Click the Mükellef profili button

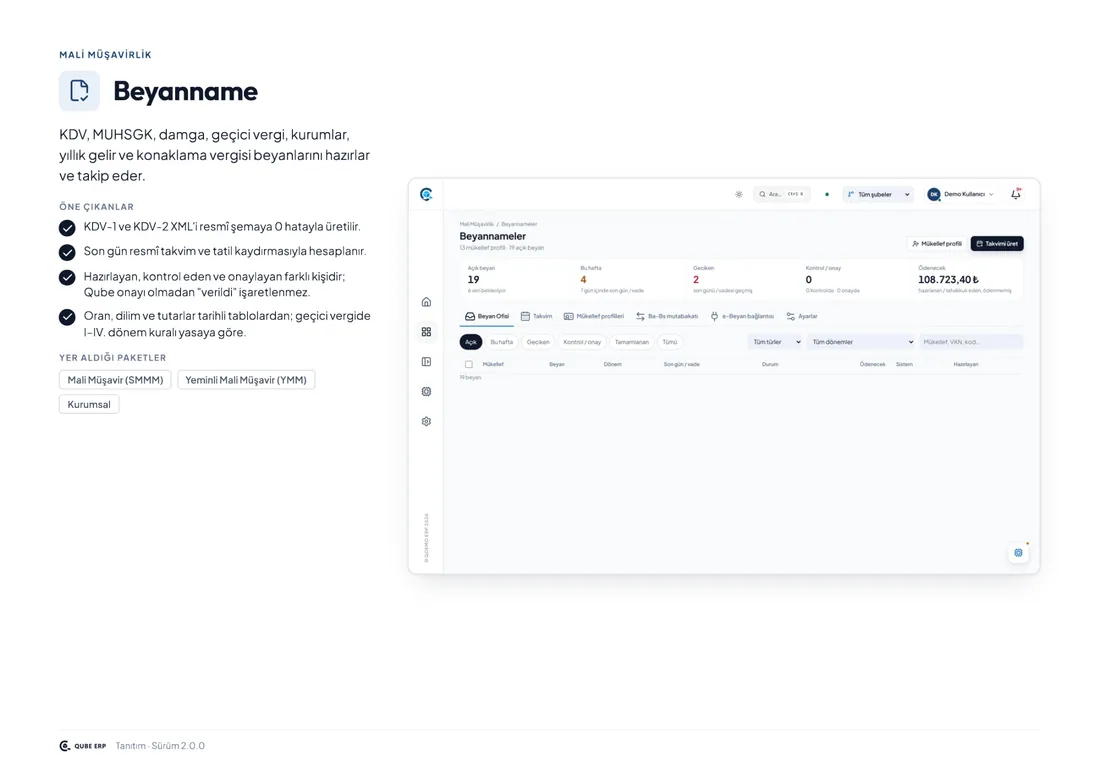coord(937,243)
